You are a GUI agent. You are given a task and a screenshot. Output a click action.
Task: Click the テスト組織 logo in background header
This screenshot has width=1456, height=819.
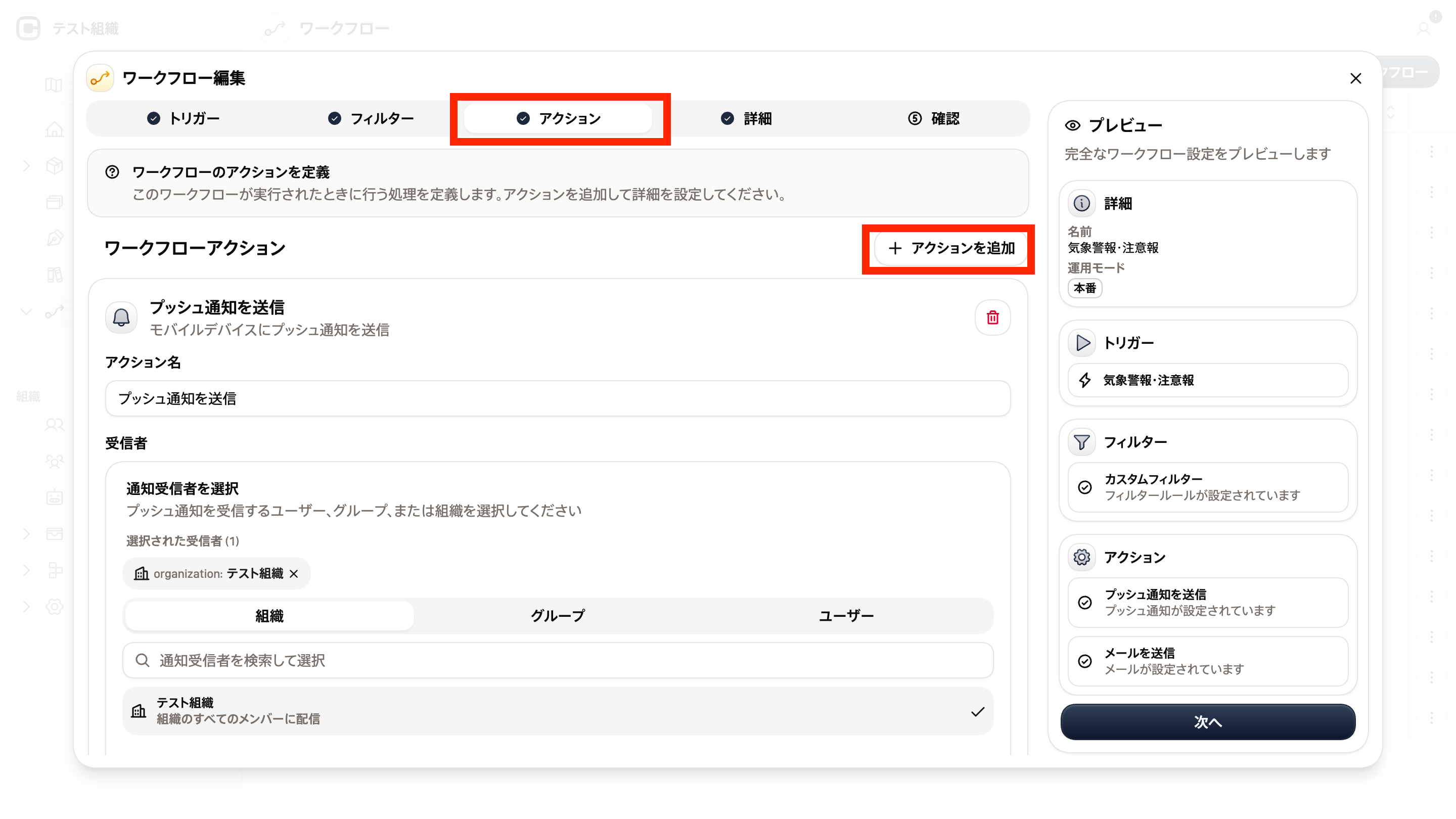(x=28, y=28)
